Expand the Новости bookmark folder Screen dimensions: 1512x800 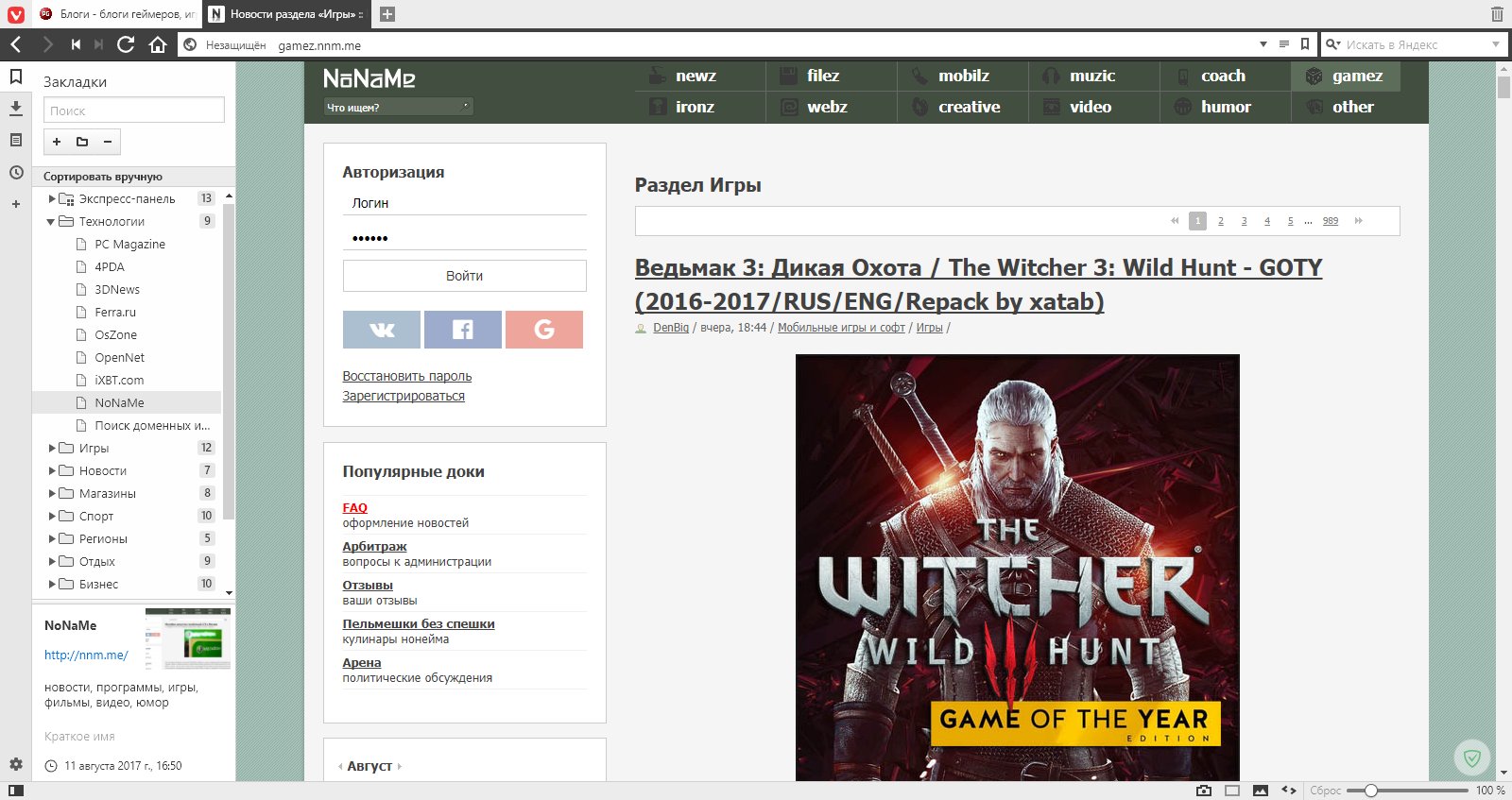click(52, 471)
